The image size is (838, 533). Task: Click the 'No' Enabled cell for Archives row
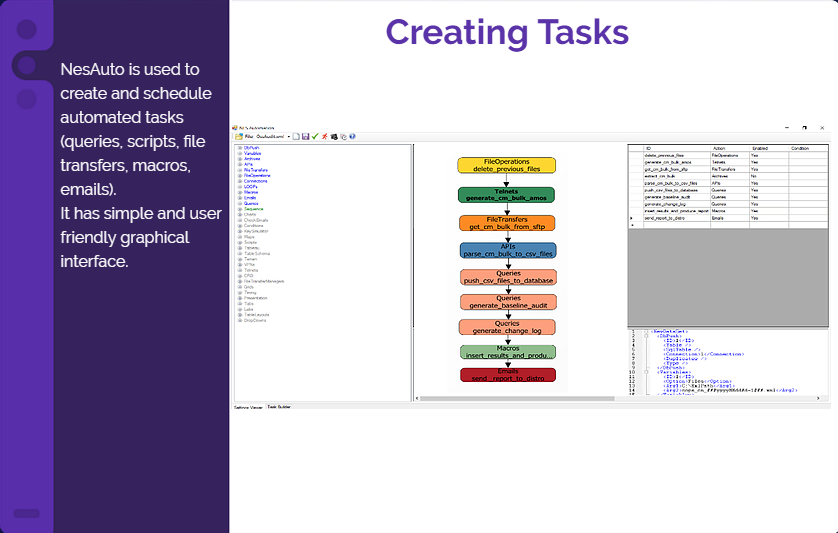[x=769, y=176]
